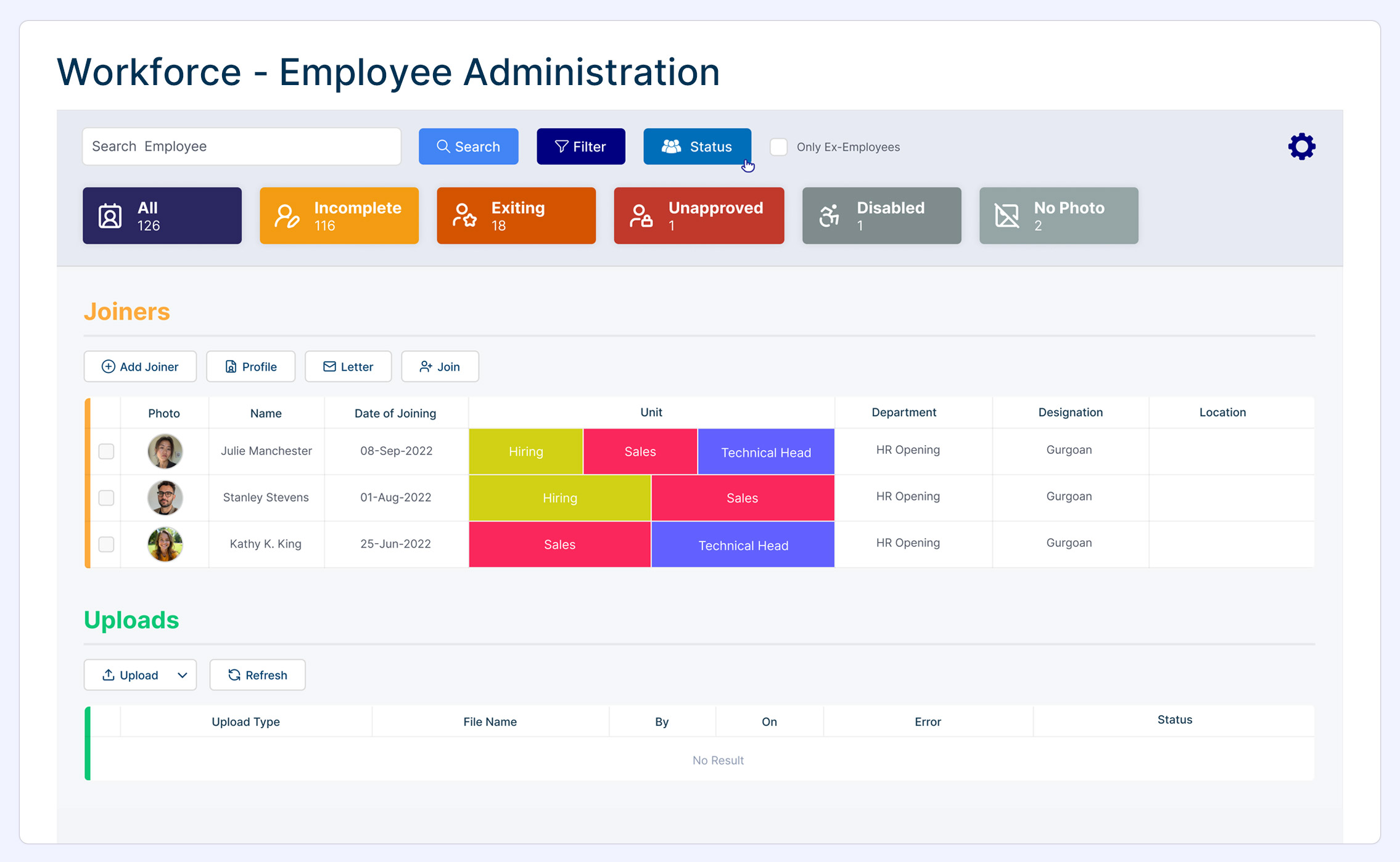Screen dimensions: 1400x862
Task: Enable the Only Ex-Employees checkbox
Action: coord(778,147)
